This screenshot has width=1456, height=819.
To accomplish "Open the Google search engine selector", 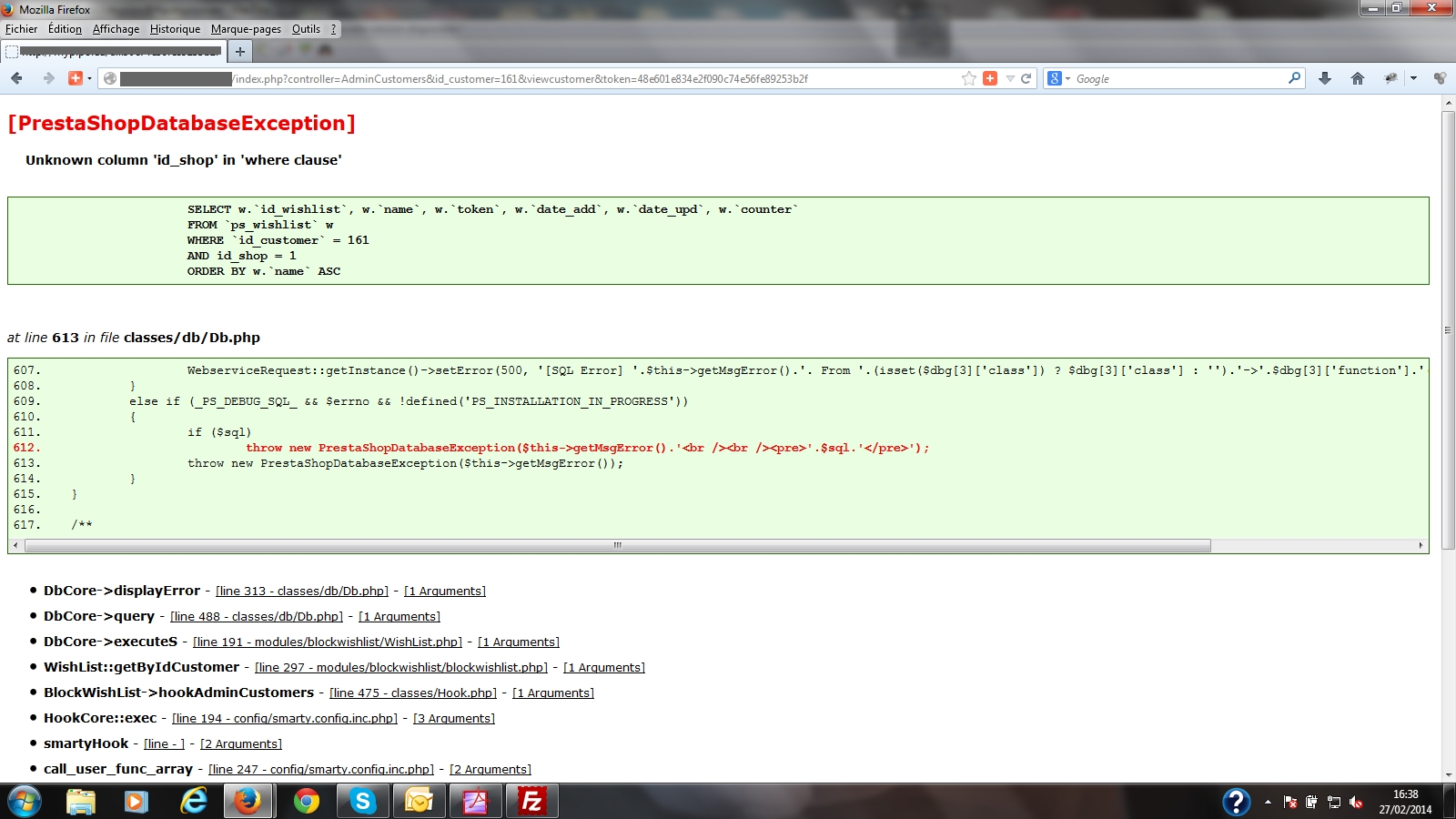I will (x=1058, y=78).
